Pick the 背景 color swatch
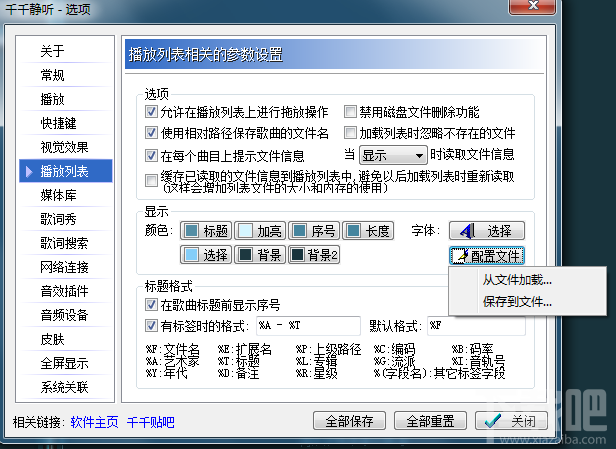 pos(260,255)
